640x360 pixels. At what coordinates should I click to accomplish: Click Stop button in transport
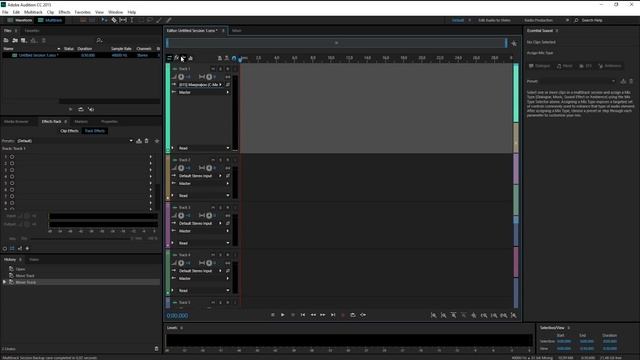click(x=273, y=315)
